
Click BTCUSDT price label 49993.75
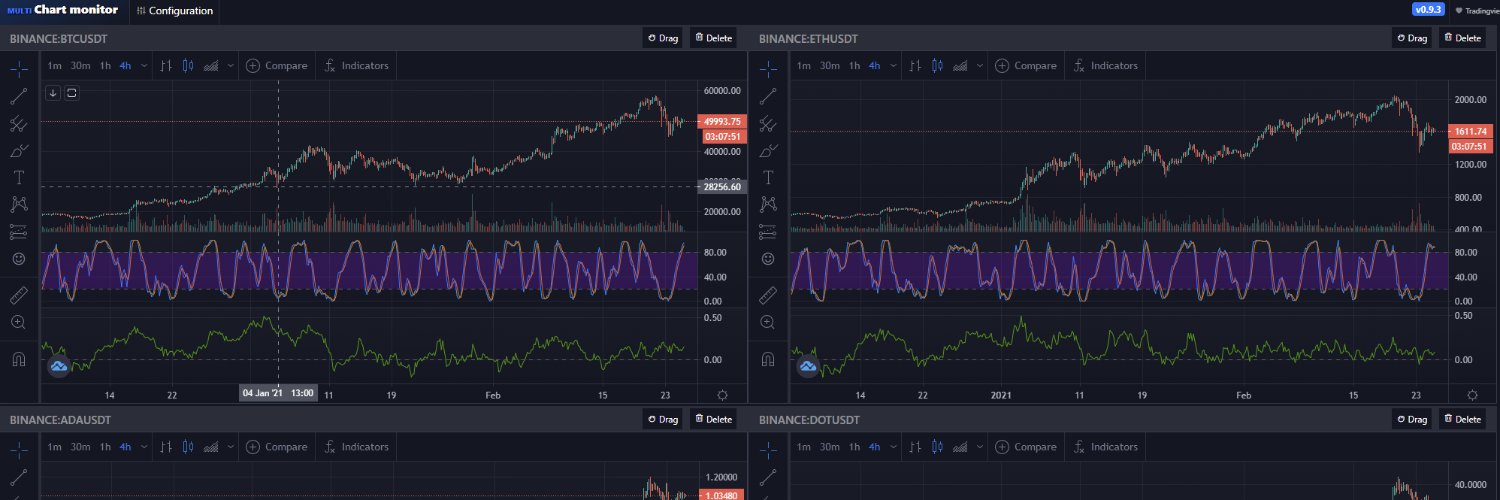point(722,121)
